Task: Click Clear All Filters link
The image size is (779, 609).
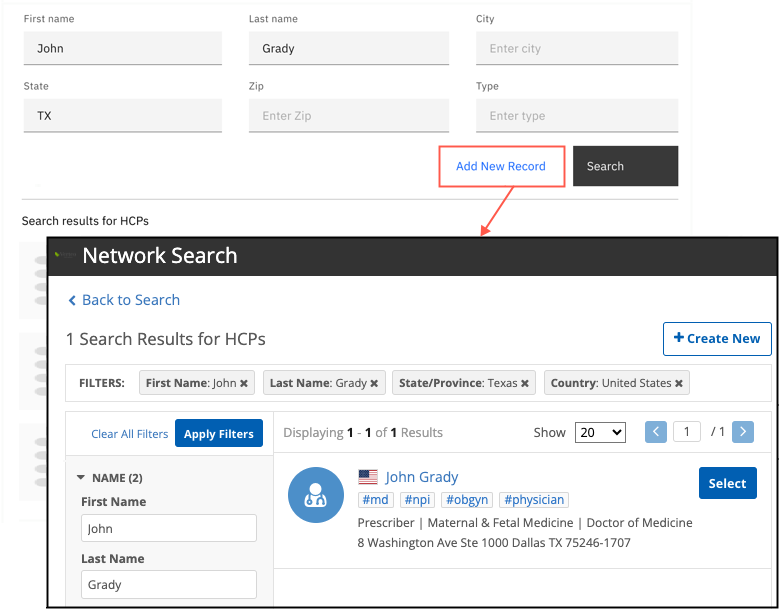Action: [129, 434]
